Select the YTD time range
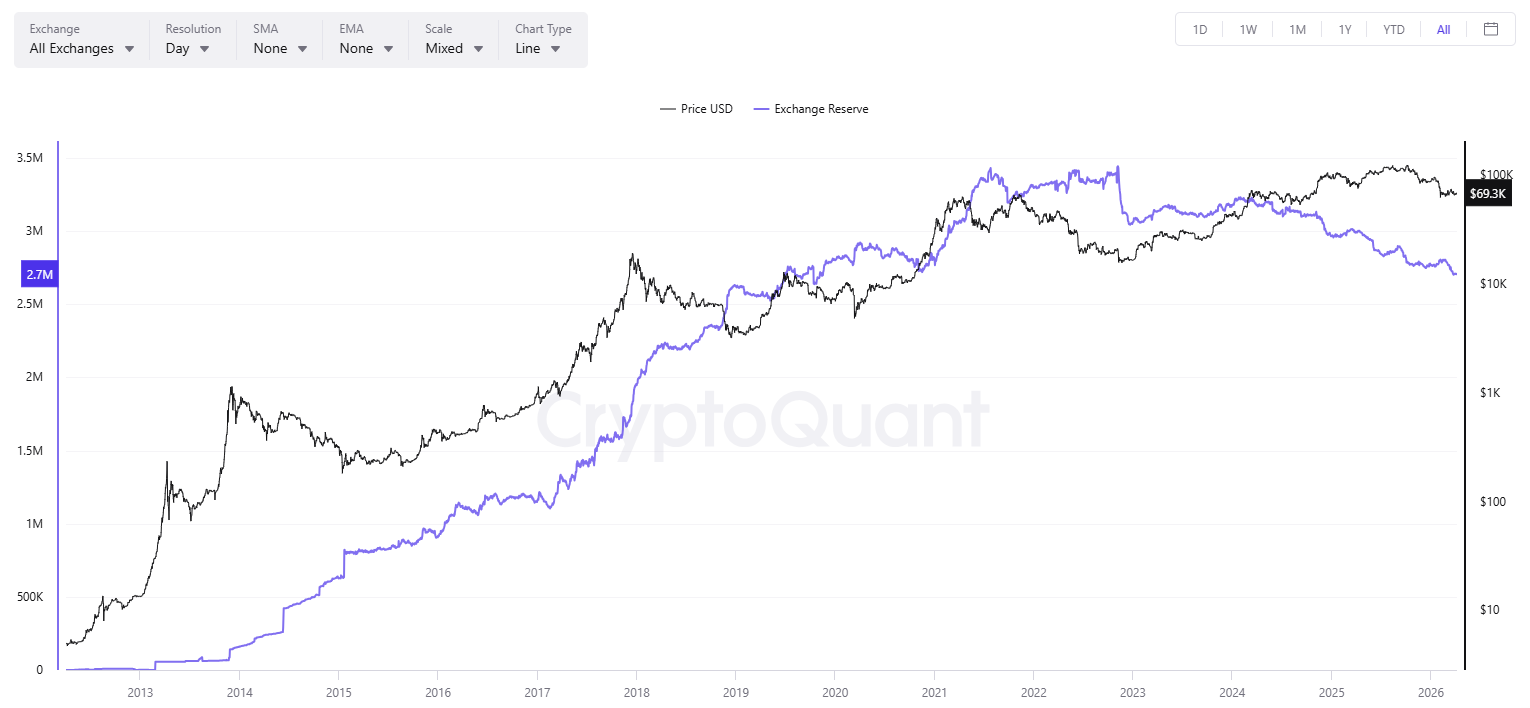 coord(1393,29)
